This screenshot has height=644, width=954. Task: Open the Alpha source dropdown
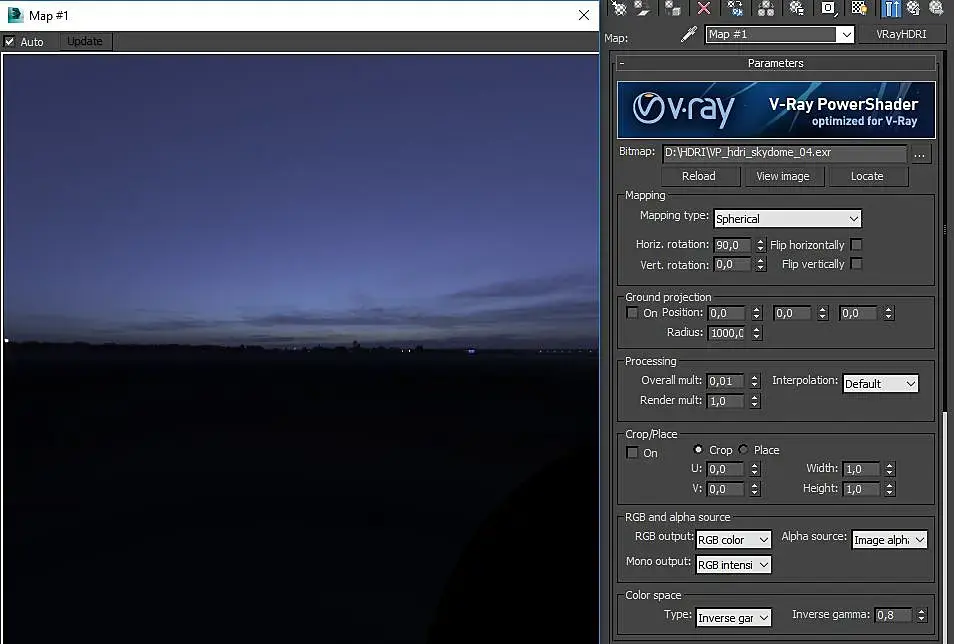click(889, 539)
